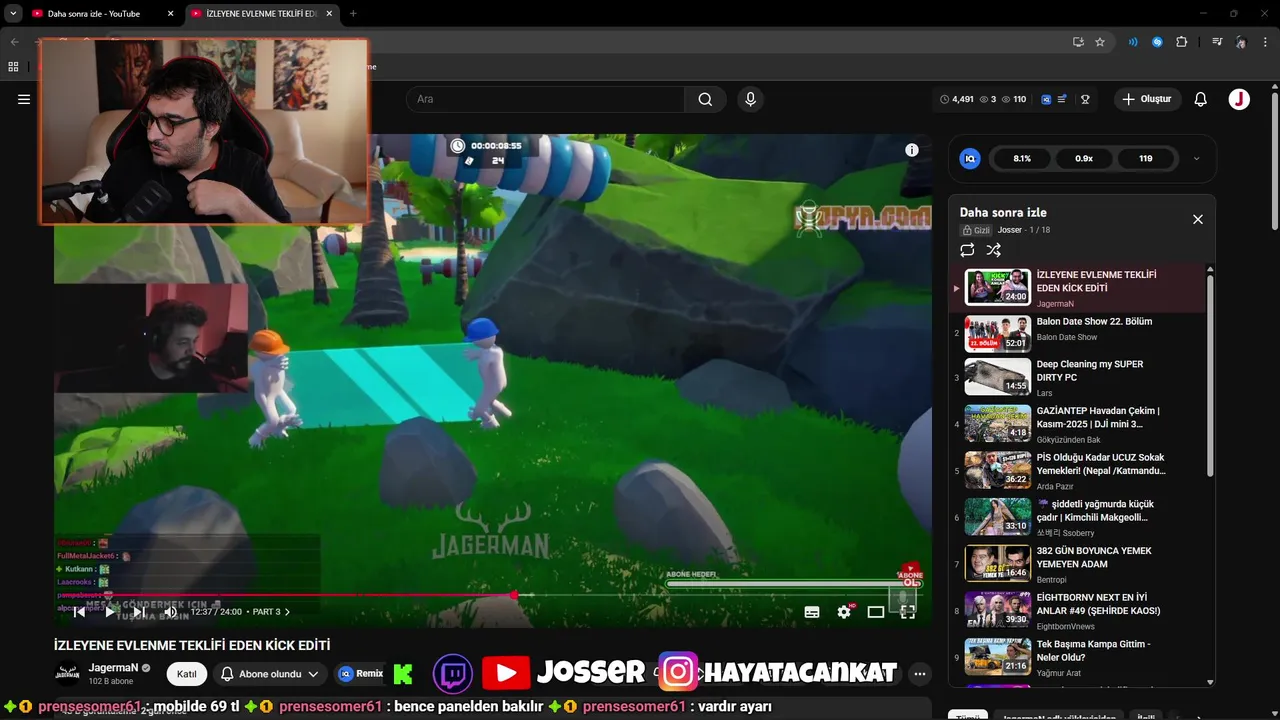Open YouTube notifications bell
The width and height of the screenshot is (1280, 720).
(1201, 99)
